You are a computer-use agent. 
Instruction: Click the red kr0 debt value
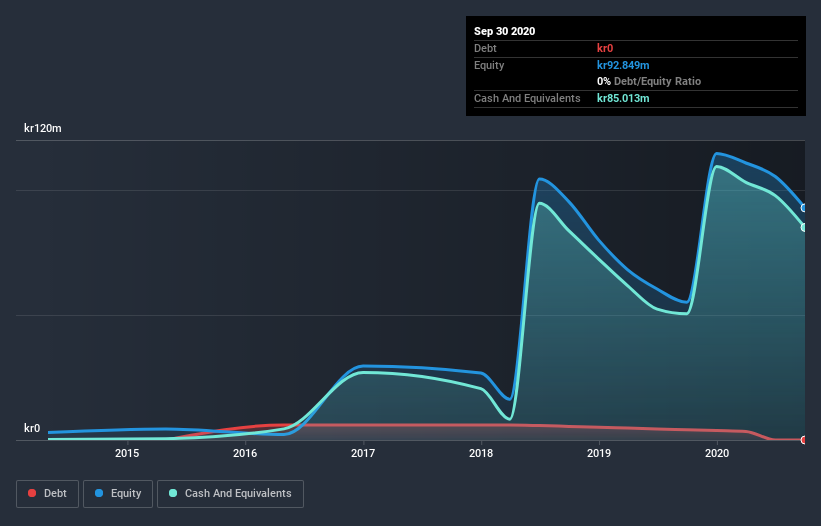[605, 48]
